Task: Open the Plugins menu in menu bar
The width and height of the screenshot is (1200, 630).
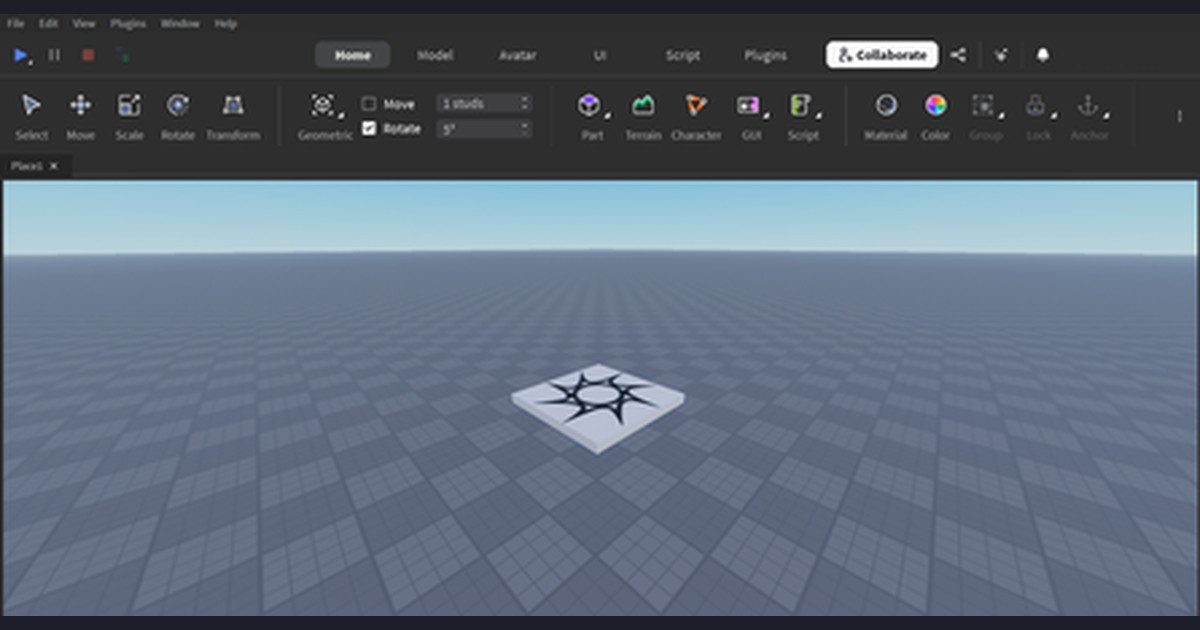Action: pyautogui.click(x=128, y=23)
